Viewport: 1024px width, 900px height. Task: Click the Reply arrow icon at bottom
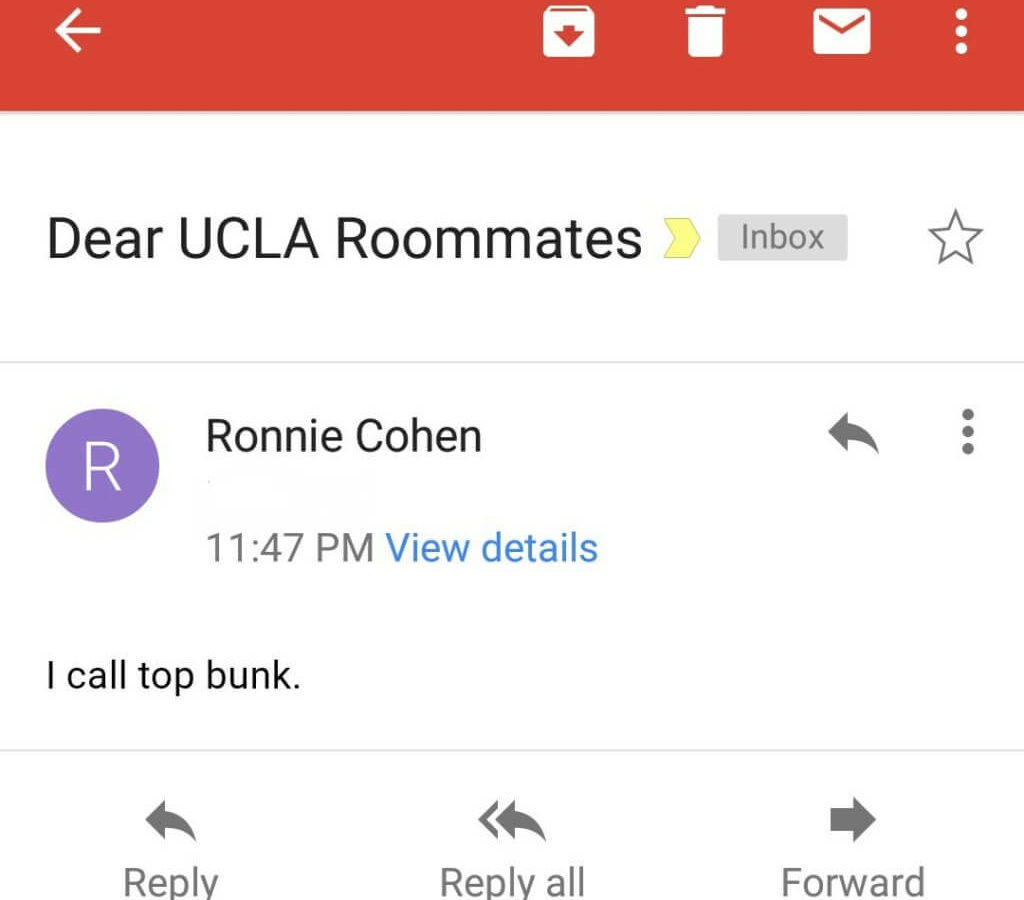click(x=170, y=820)
